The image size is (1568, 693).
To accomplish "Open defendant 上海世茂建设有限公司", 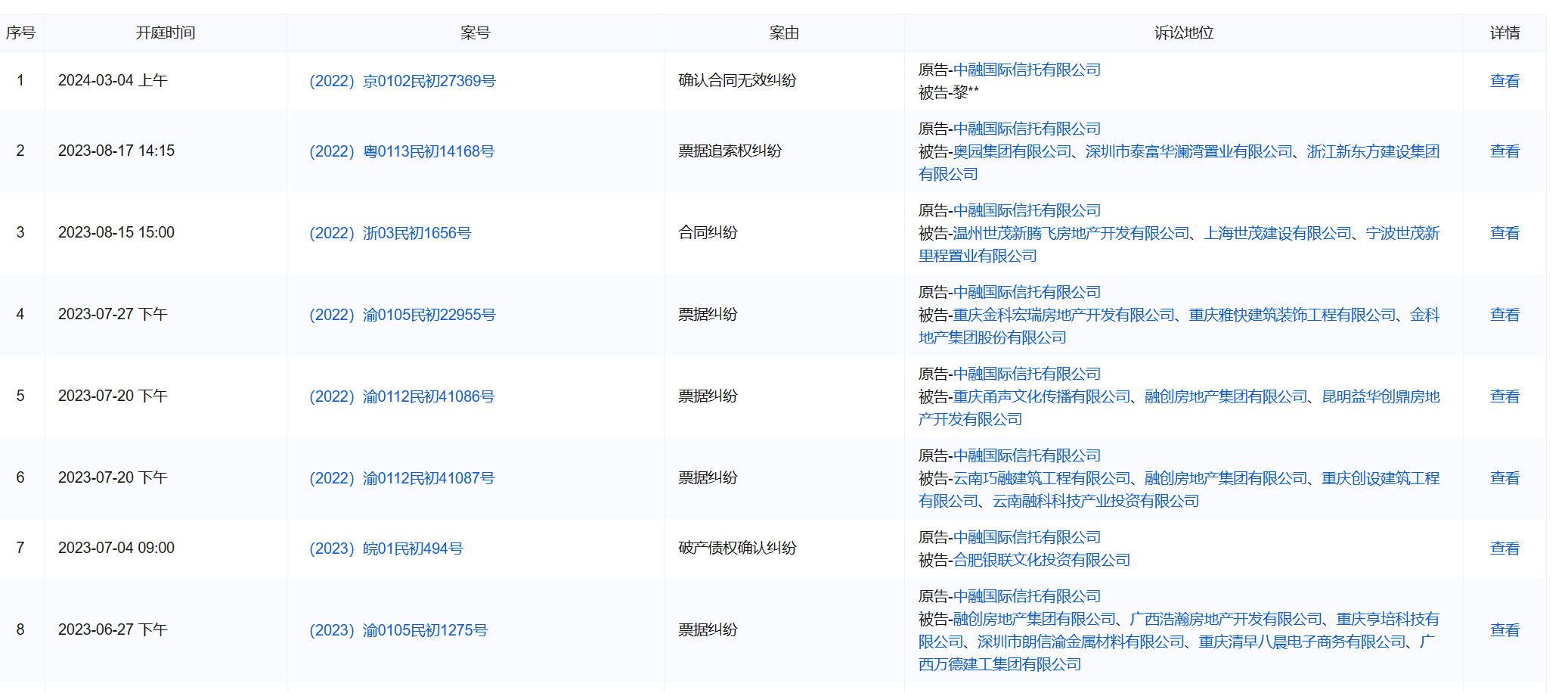I will 1278,233.
